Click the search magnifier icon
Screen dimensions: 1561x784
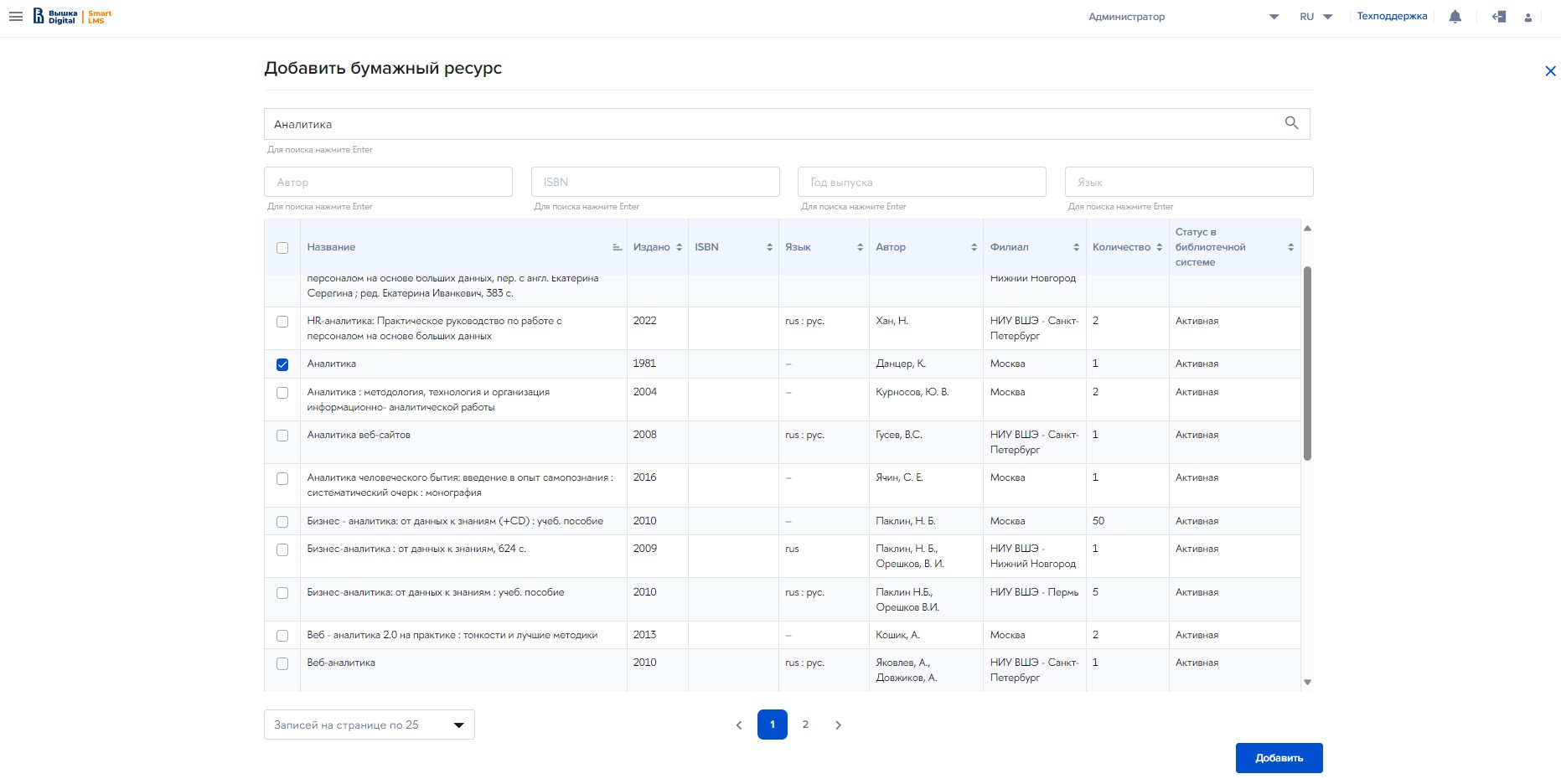[x=1291, y=123]
